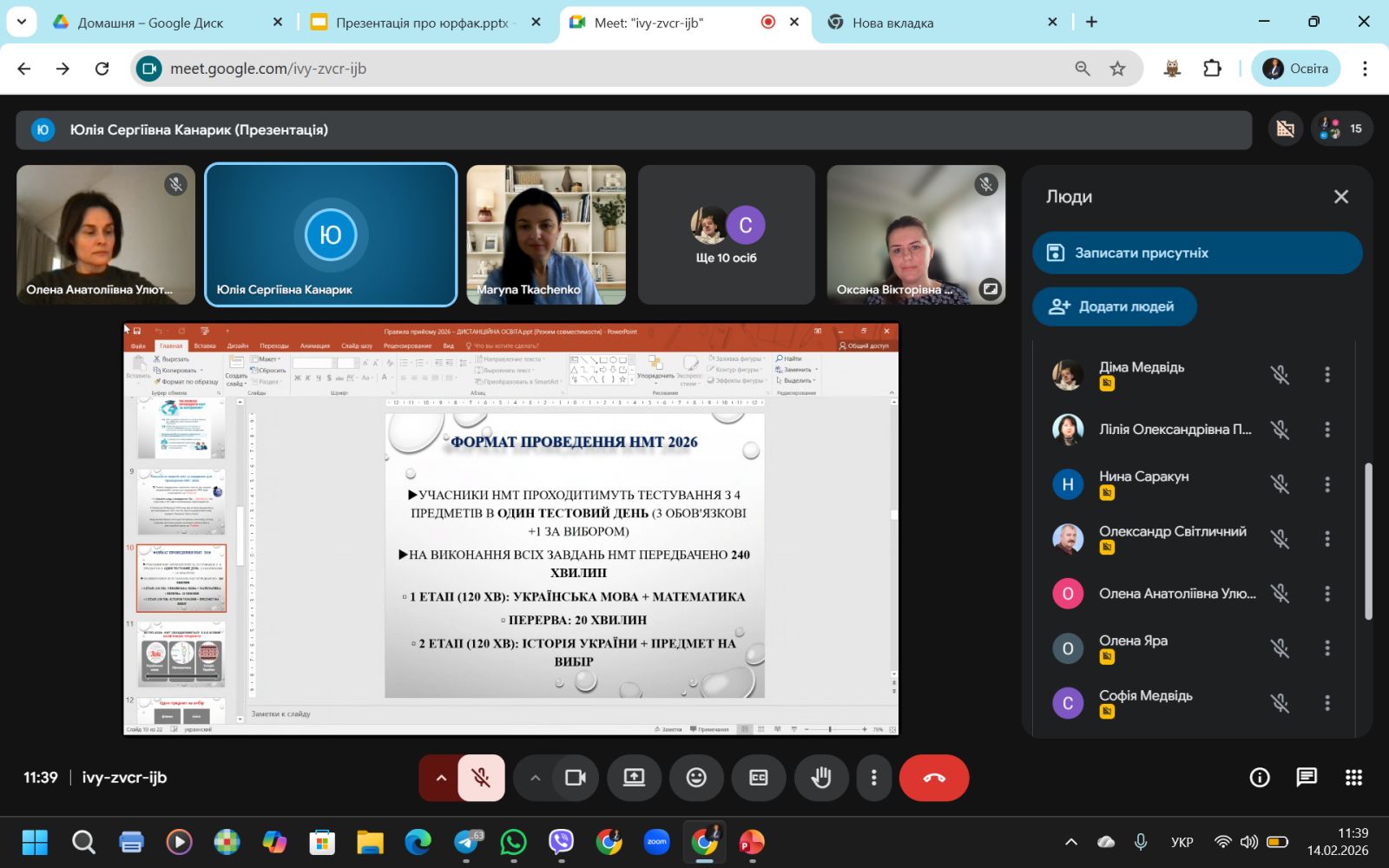Unmute the microphone in the call bar

[481, 778]
